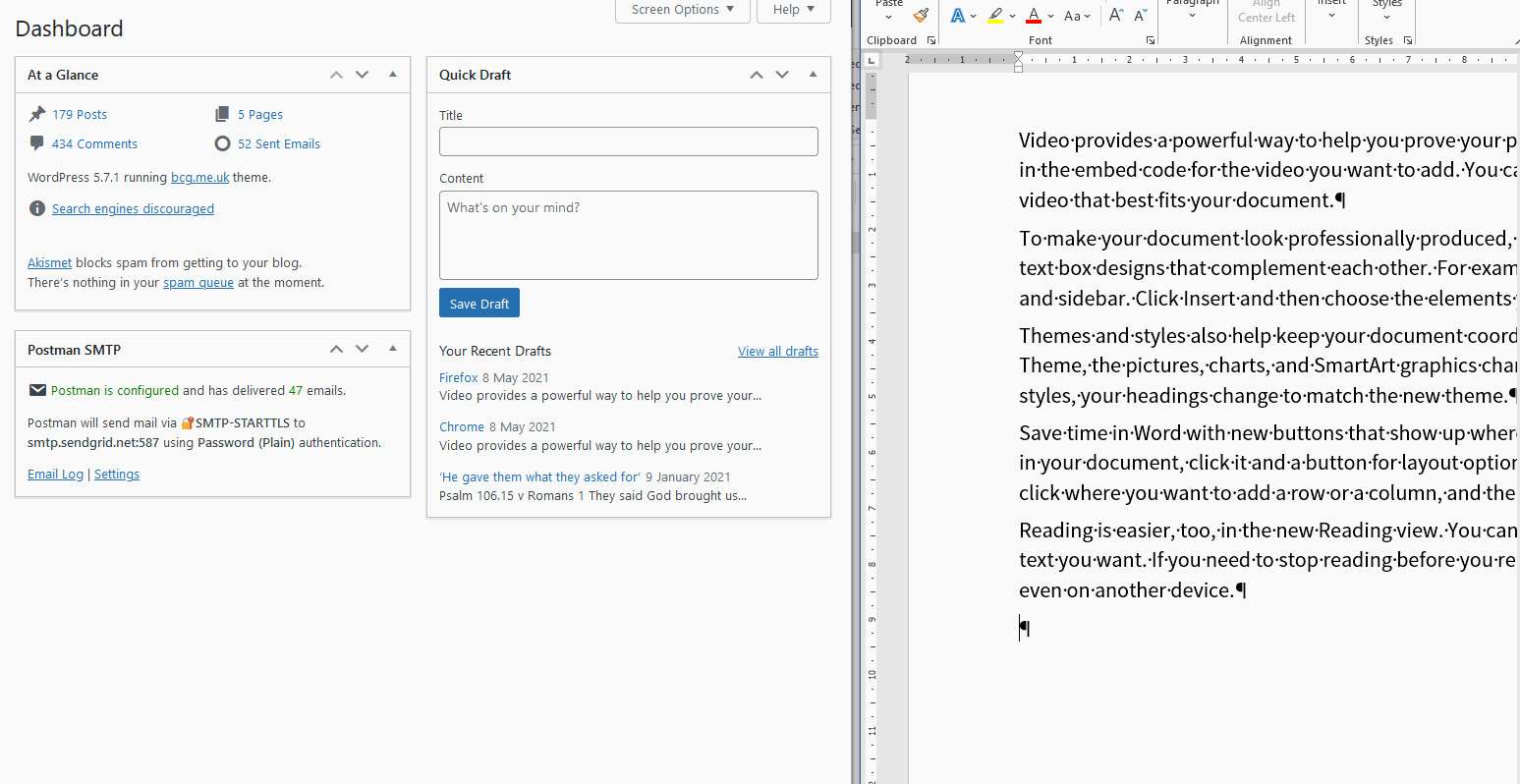Apply yellow text highlight color

(997, 17)
